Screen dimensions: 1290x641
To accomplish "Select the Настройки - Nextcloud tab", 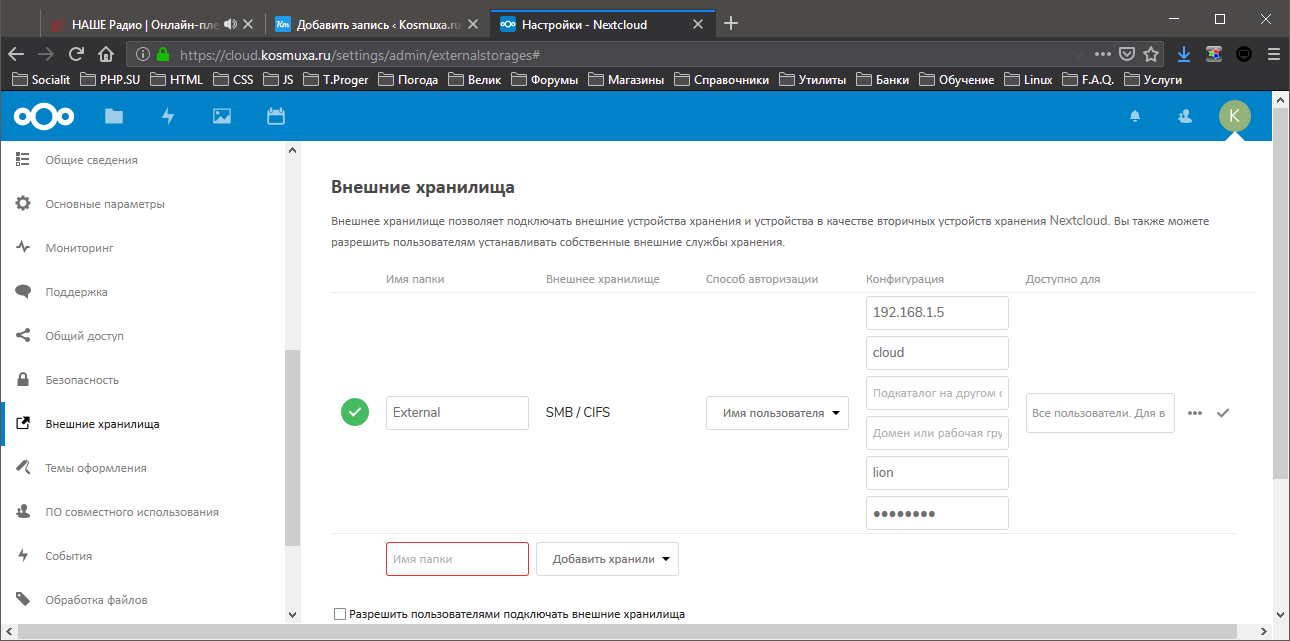I will (603, 23).
